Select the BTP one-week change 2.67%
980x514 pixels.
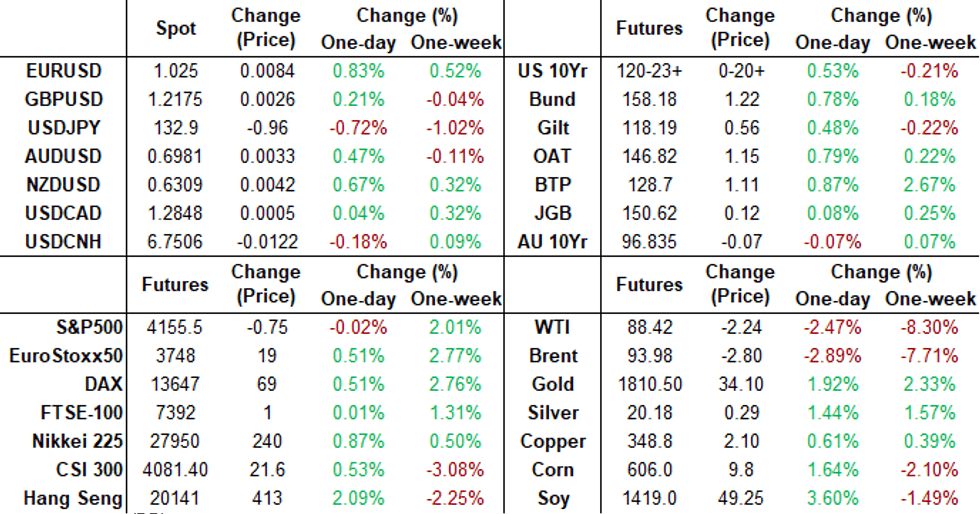930,185
